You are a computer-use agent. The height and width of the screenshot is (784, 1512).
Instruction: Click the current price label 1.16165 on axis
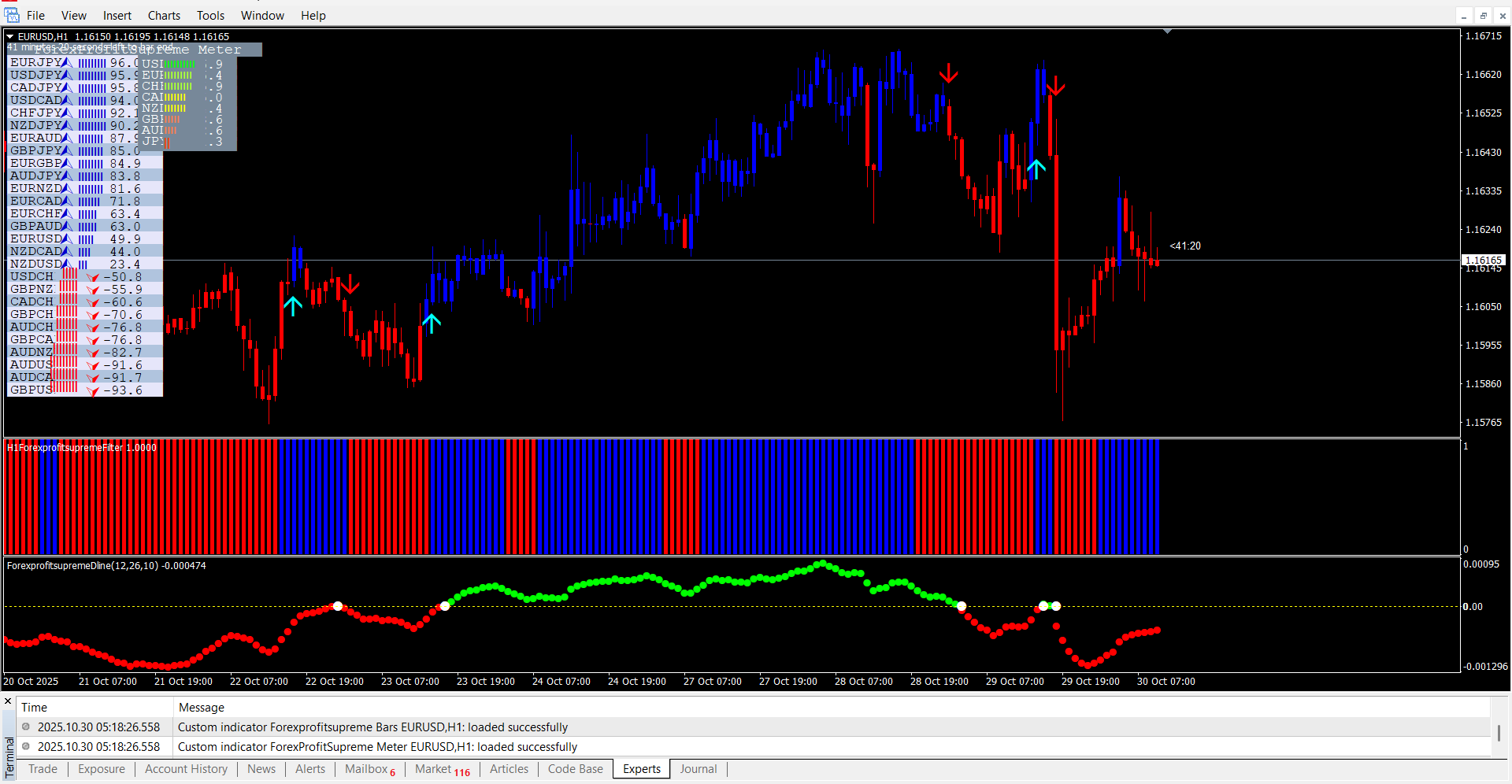pos(1484,260)
